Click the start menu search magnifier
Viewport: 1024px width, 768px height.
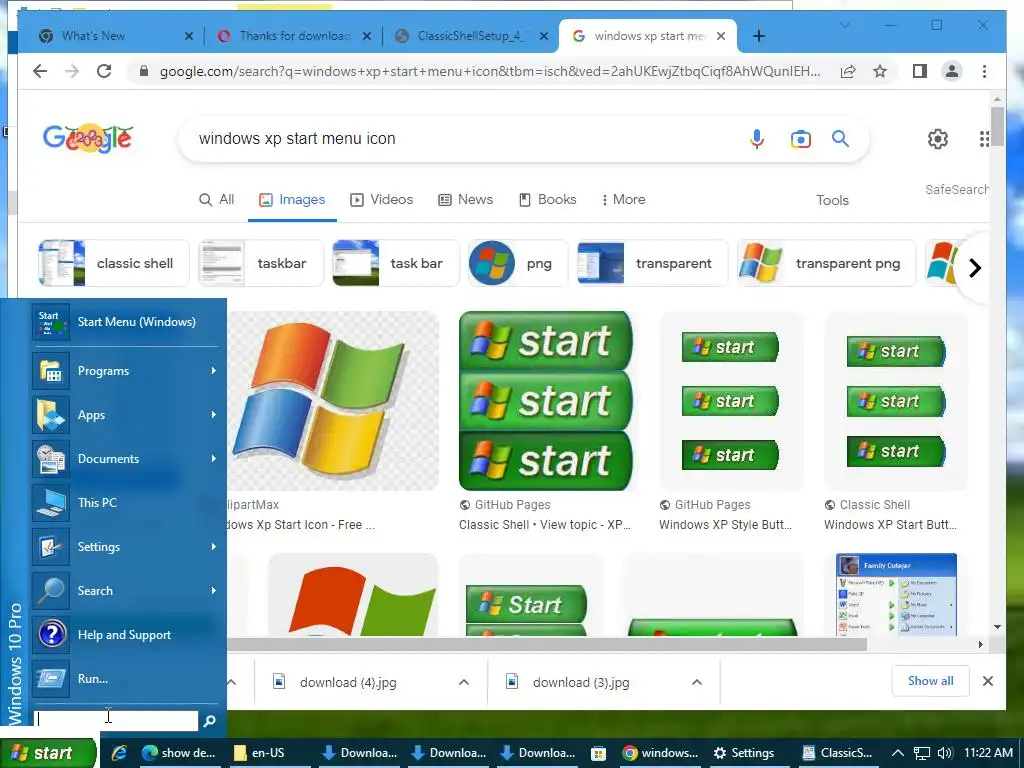(210, 720)
